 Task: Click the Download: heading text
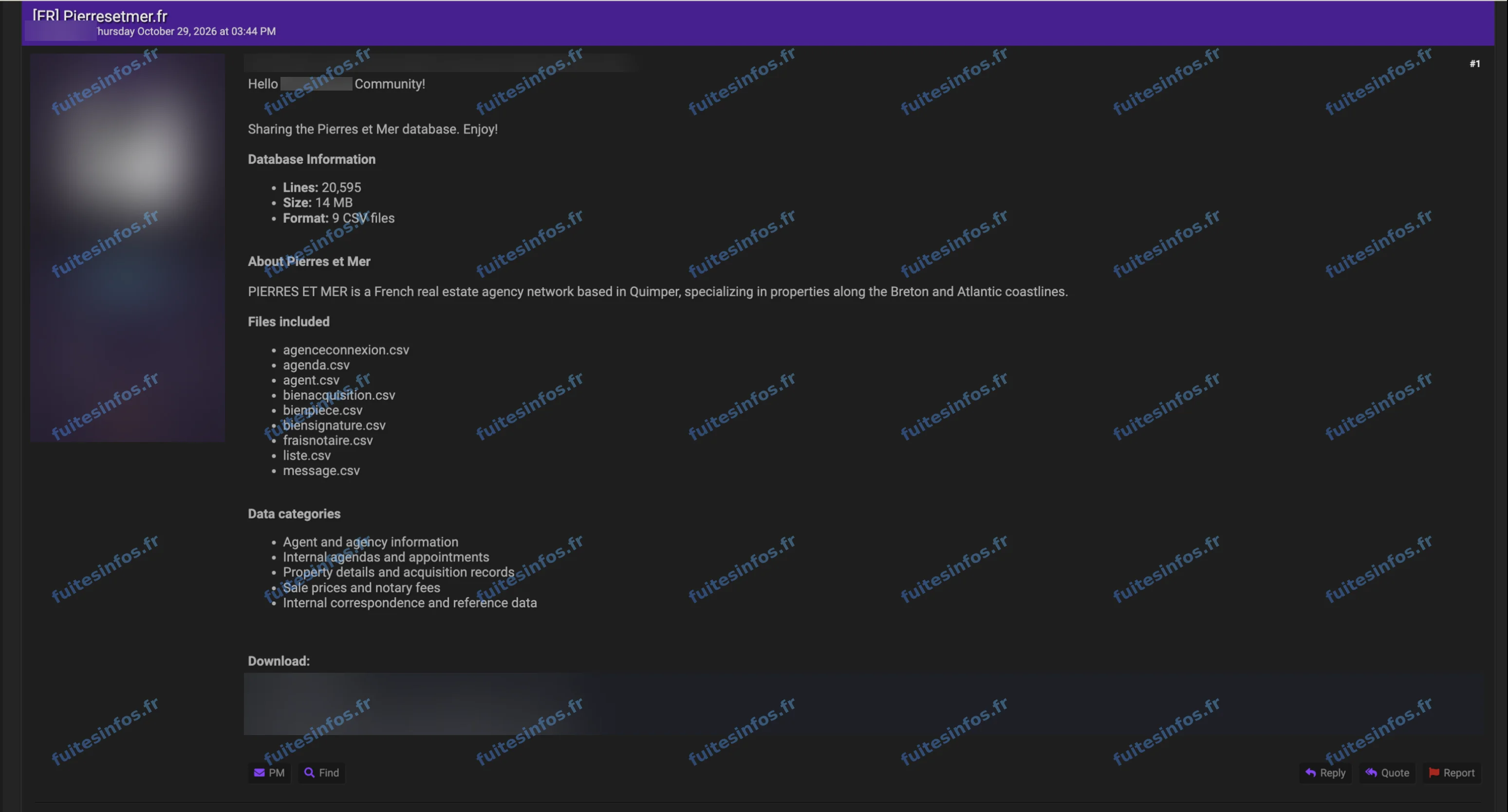coord(279,661)
